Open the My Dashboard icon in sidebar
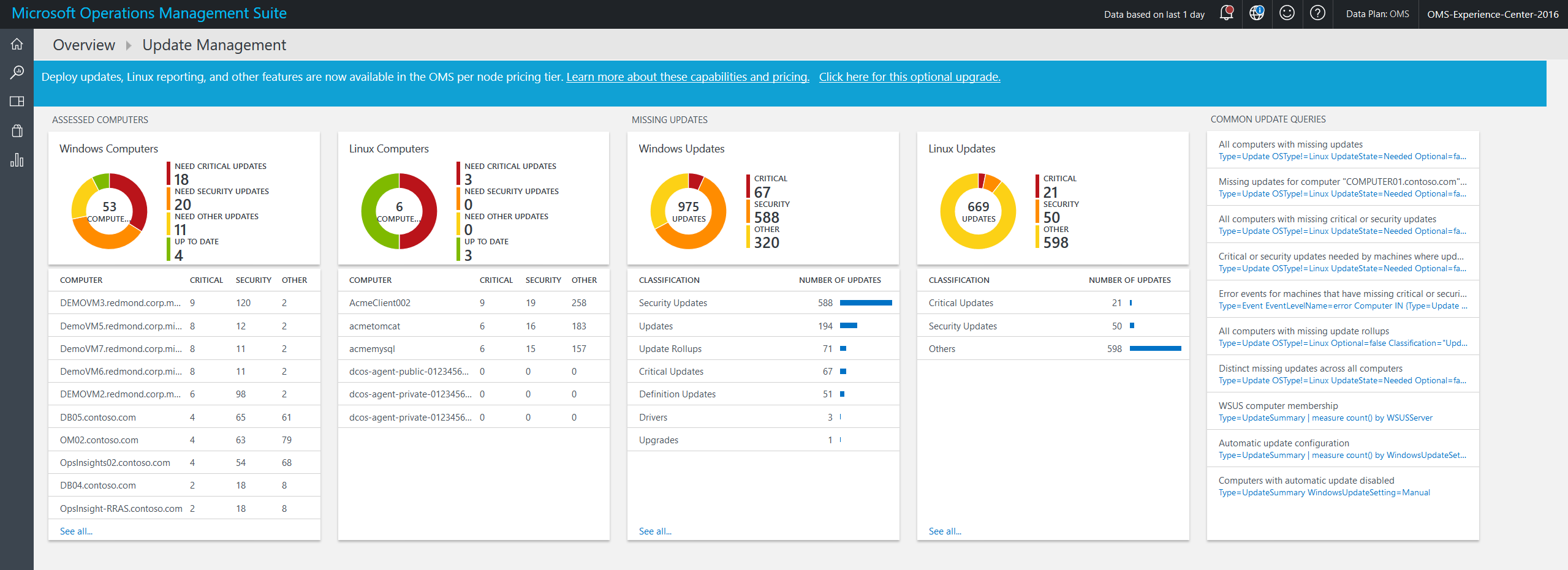 pyautogui.click(x=17, y=101)
